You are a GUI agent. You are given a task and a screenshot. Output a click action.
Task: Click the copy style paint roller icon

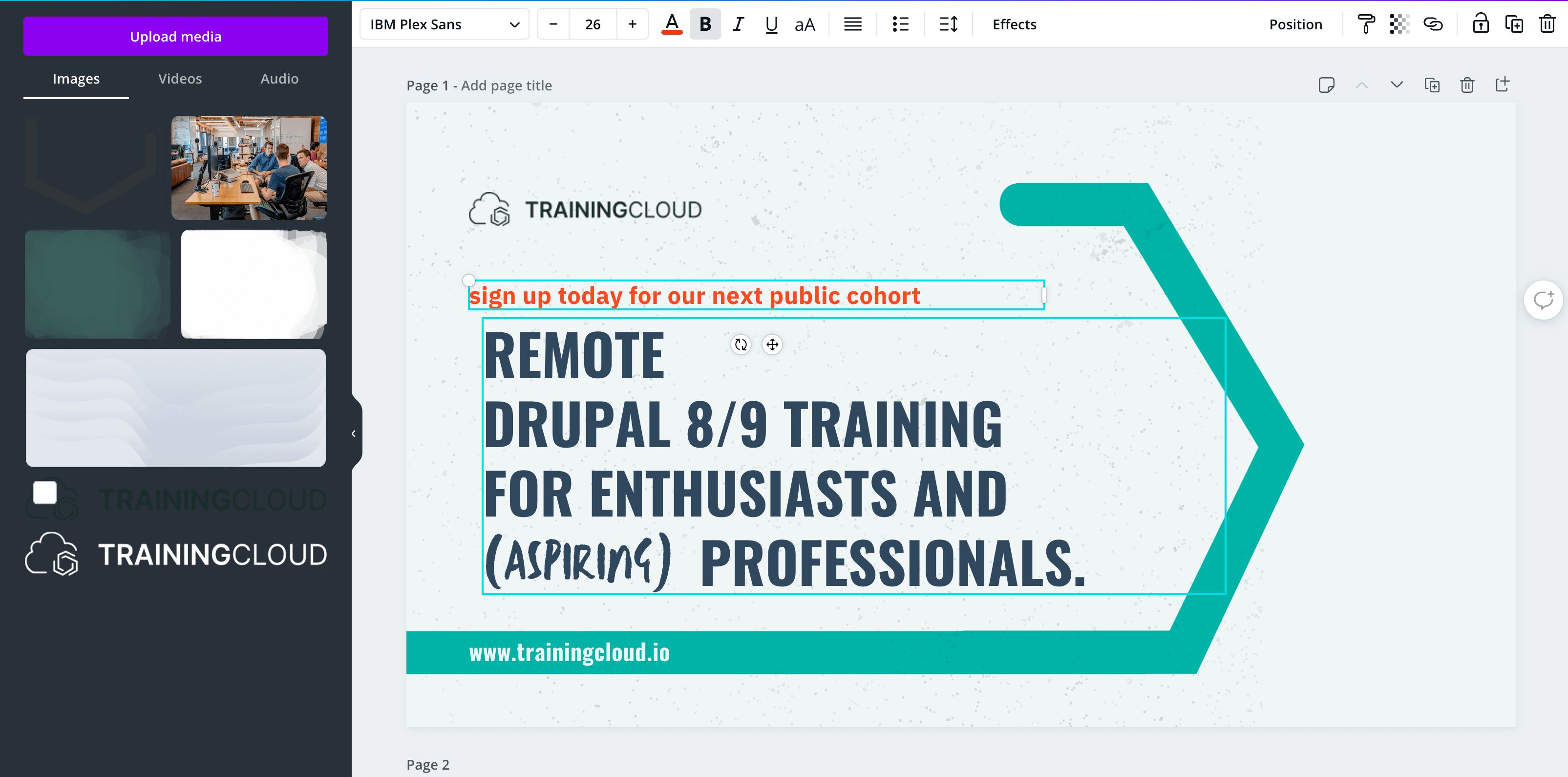tap(1366, 24)
